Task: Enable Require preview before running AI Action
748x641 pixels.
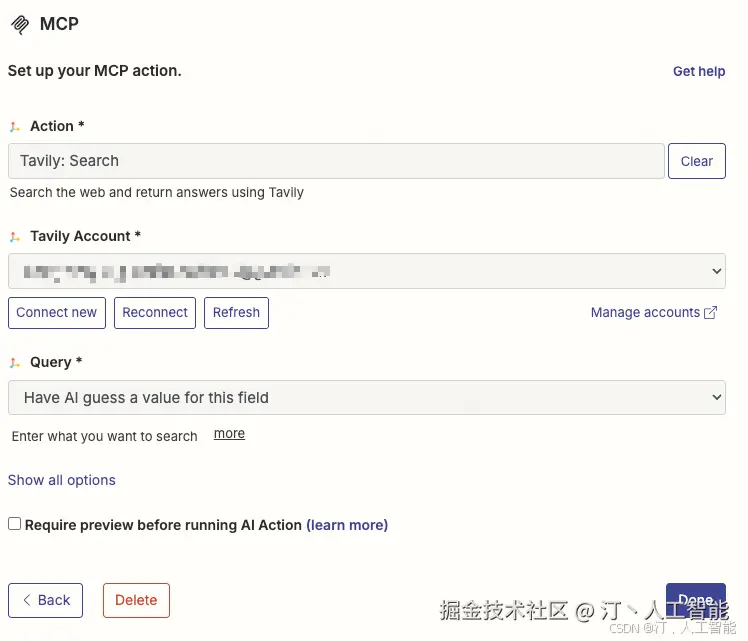Action: pos(15,524)
